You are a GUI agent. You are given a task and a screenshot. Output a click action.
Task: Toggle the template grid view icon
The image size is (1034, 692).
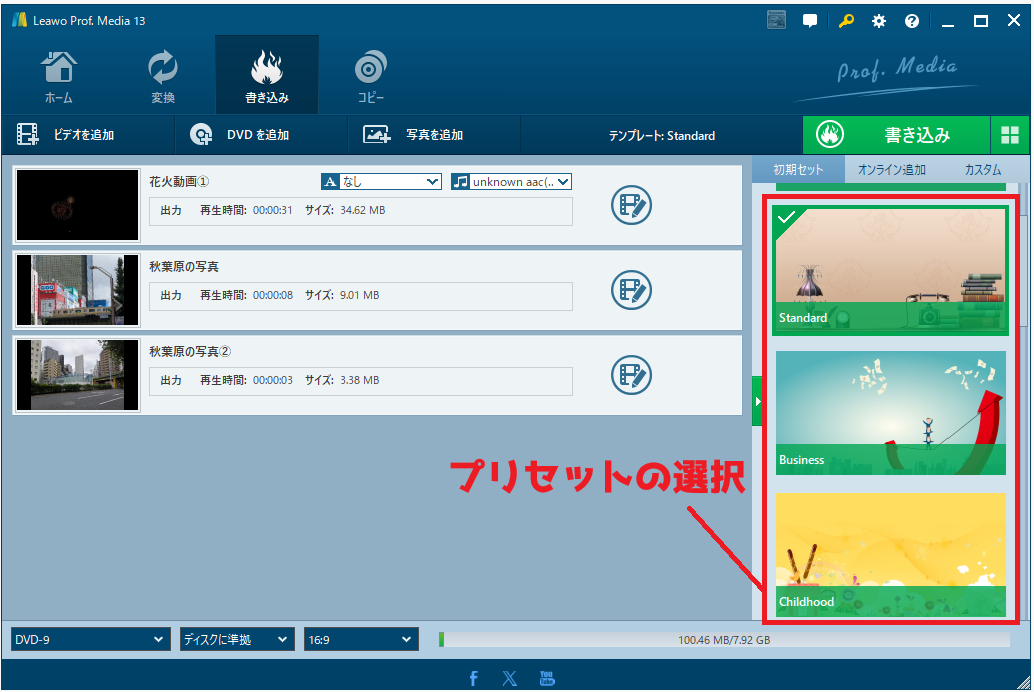pos(1010,135)
